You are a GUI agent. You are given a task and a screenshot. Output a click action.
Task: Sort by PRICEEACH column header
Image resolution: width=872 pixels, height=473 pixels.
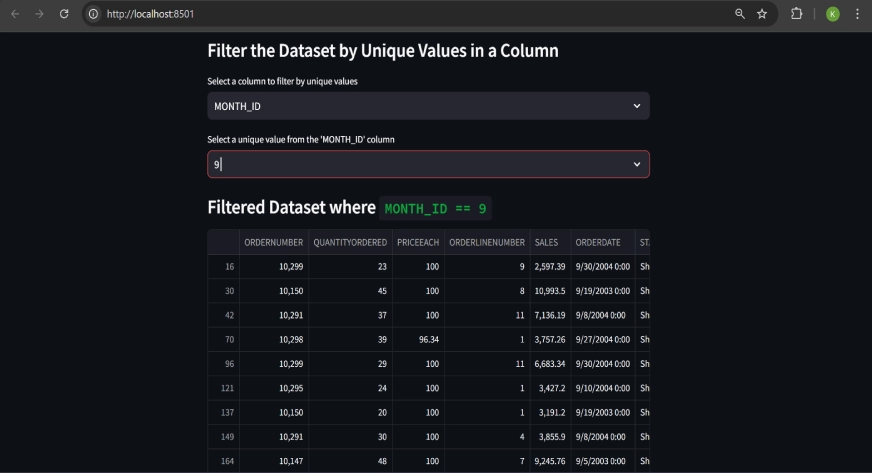(418, 242)
